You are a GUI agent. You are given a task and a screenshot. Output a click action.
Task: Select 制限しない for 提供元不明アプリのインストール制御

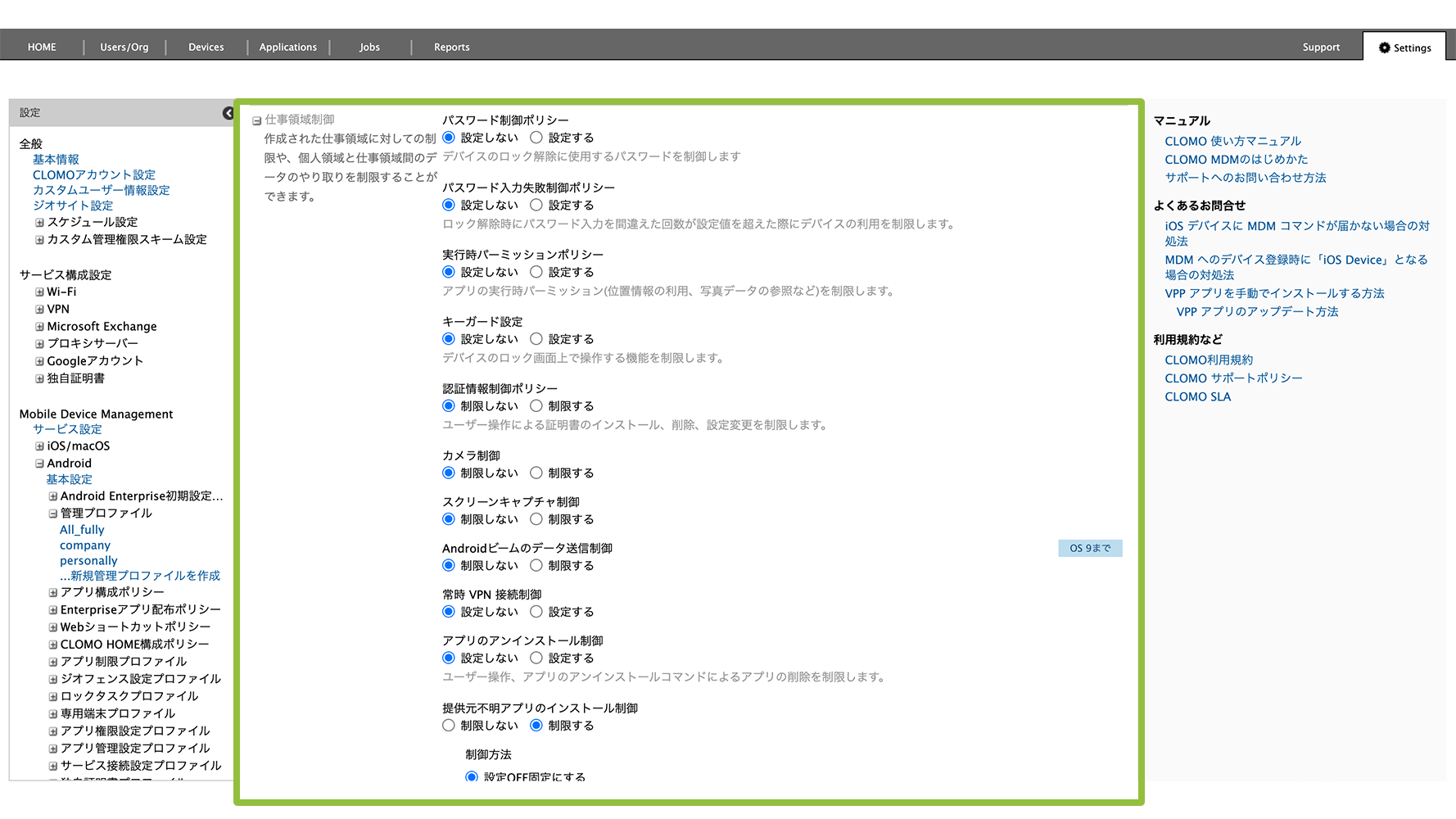(449, 726)
